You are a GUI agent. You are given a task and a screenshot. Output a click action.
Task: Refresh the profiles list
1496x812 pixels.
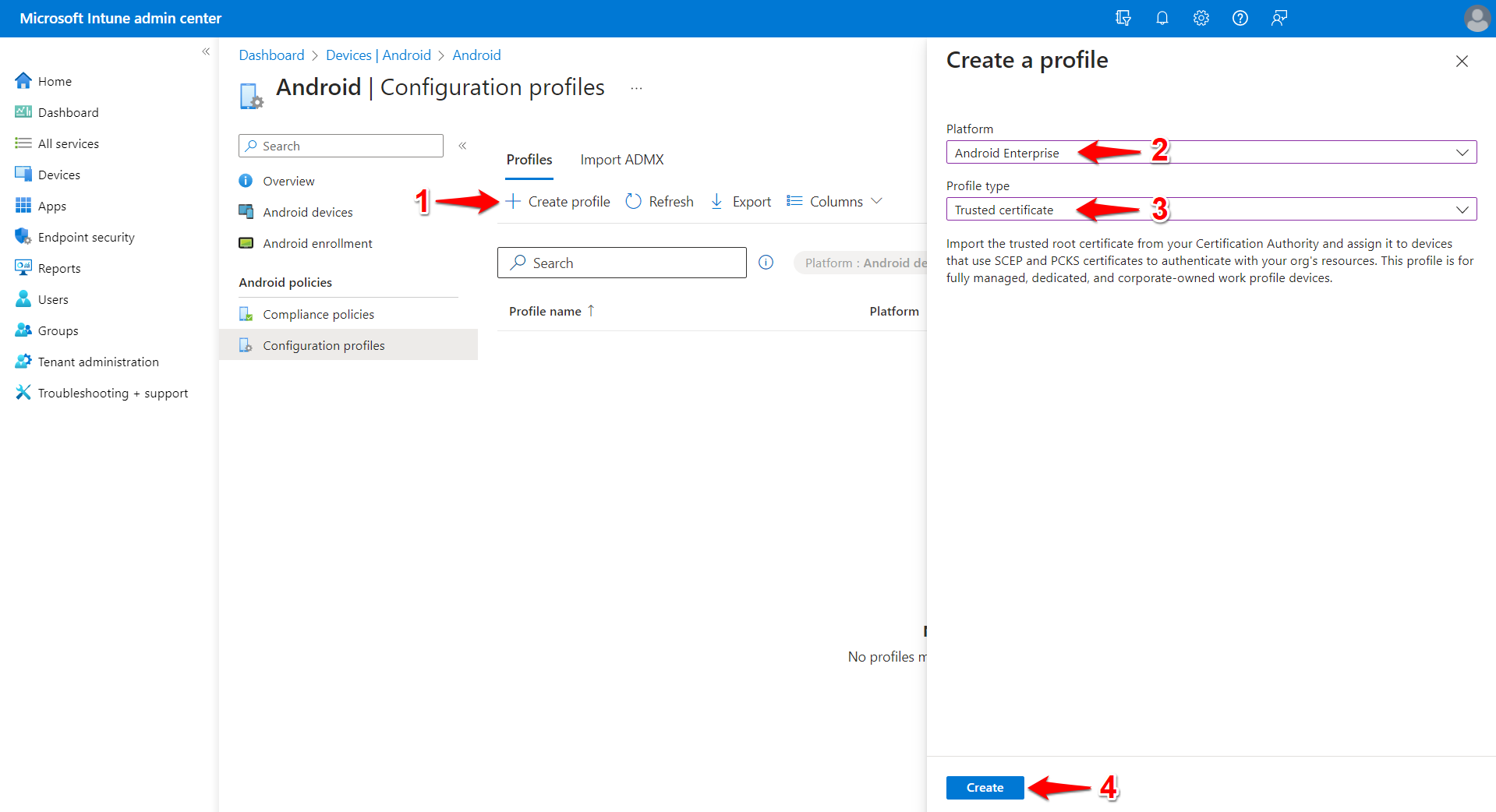tap(660, 202)
